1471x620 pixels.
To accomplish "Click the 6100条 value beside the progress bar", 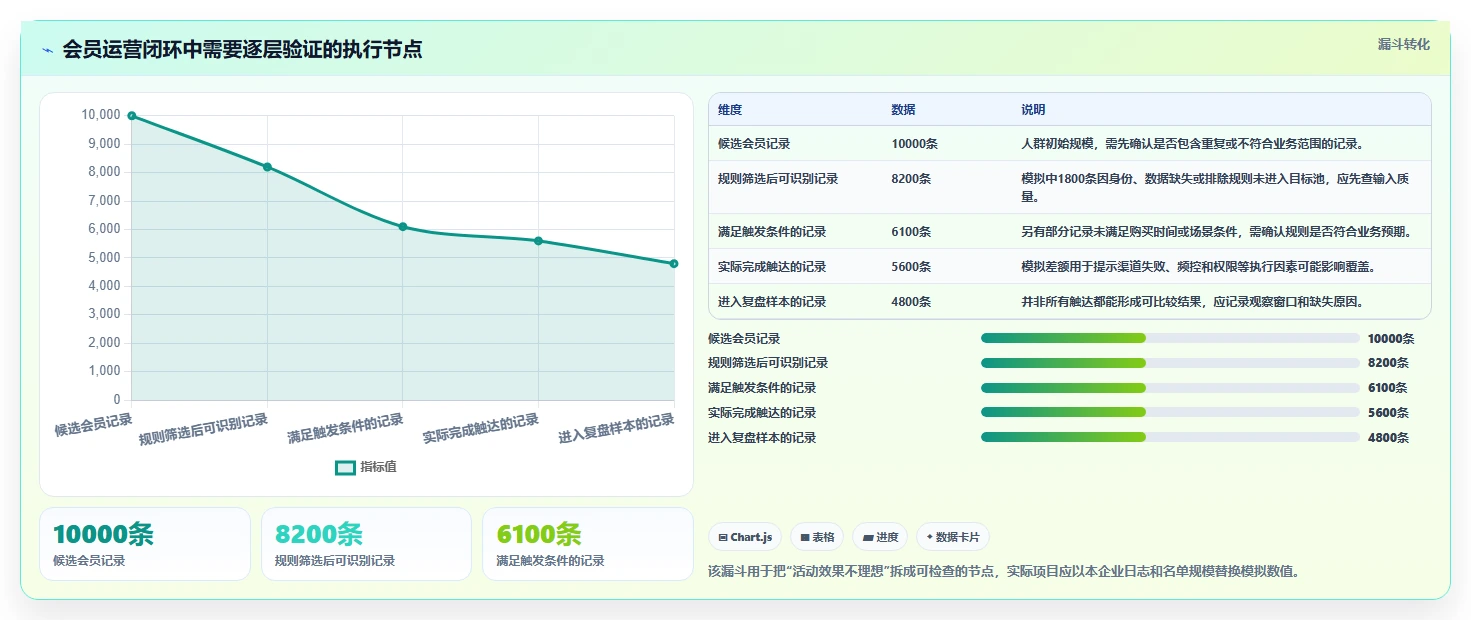I will point(1388,388).
